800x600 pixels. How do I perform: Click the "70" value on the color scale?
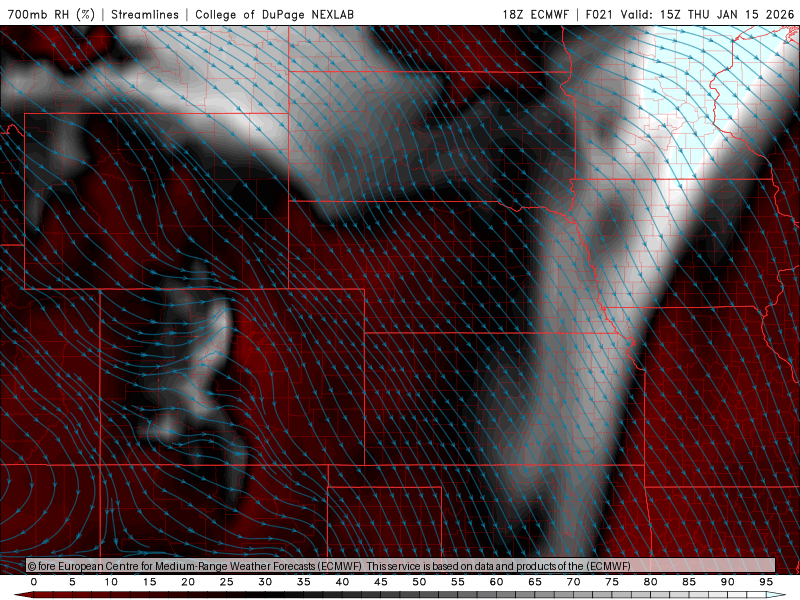(x=573, y=582)
